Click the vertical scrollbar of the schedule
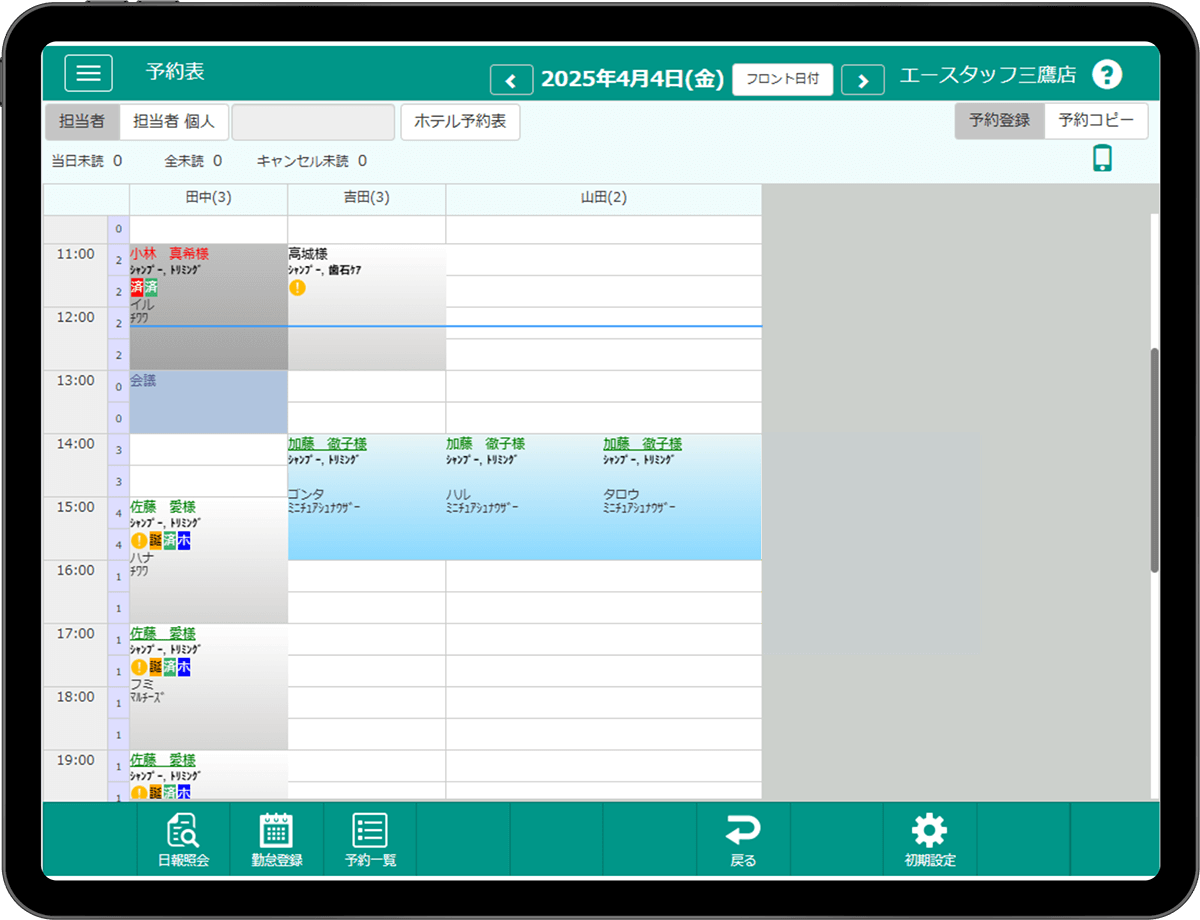 pyautogui.click(x=1154, y=460)
